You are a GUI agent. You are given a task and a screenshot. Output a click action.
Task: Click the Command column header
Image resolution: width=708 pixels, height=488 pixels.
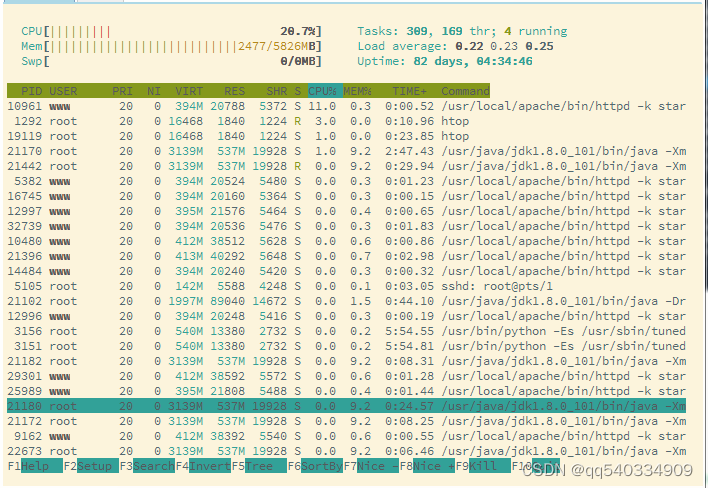point(466,91)
